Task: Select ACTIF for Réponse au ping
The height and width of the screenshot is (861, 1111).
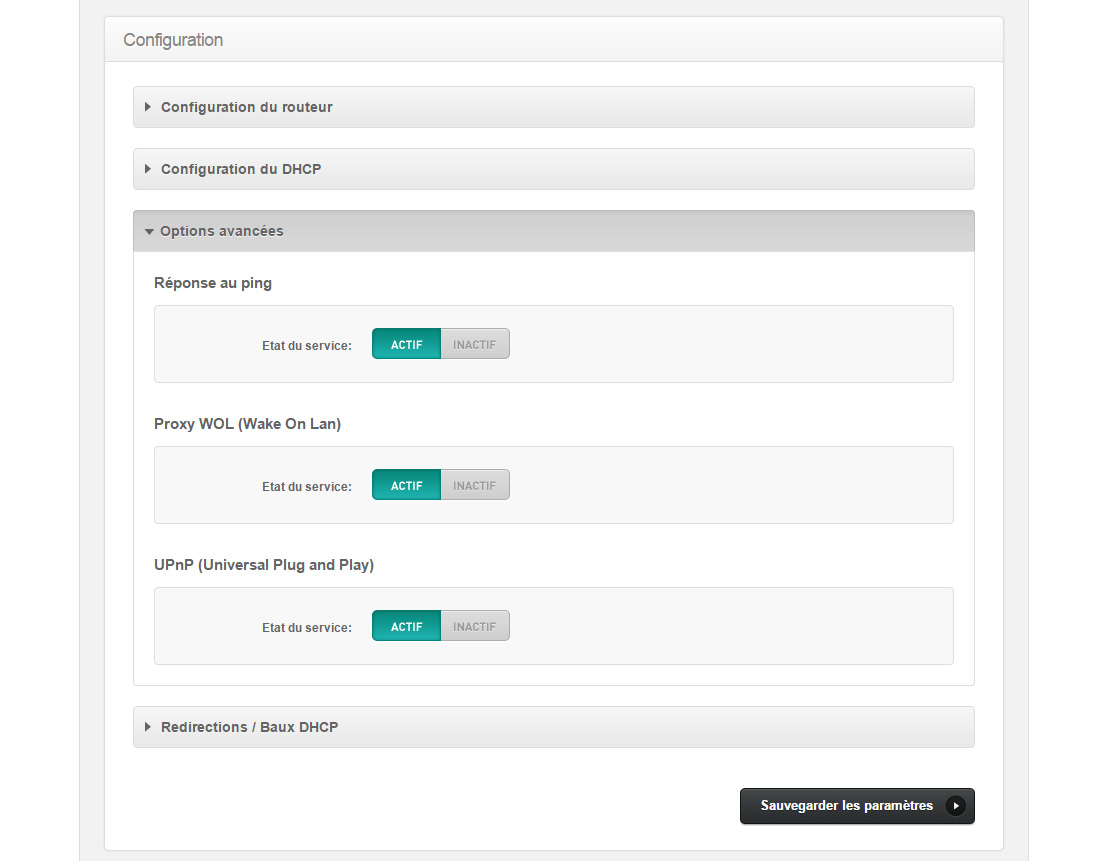Action: click(406, 345)
